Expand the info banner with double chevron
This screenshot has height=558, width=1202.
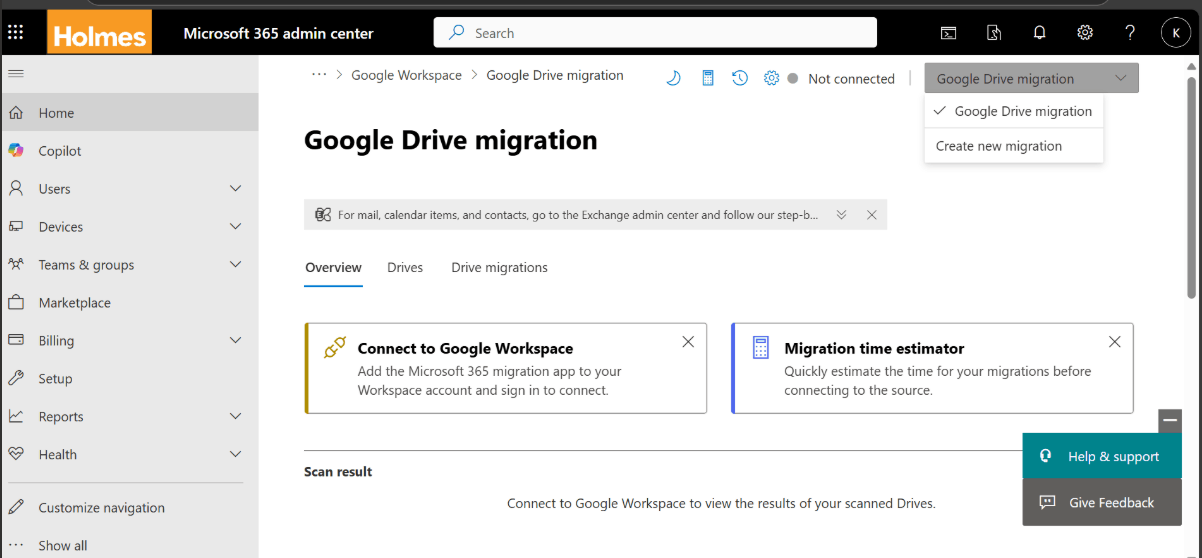[842, 215]
